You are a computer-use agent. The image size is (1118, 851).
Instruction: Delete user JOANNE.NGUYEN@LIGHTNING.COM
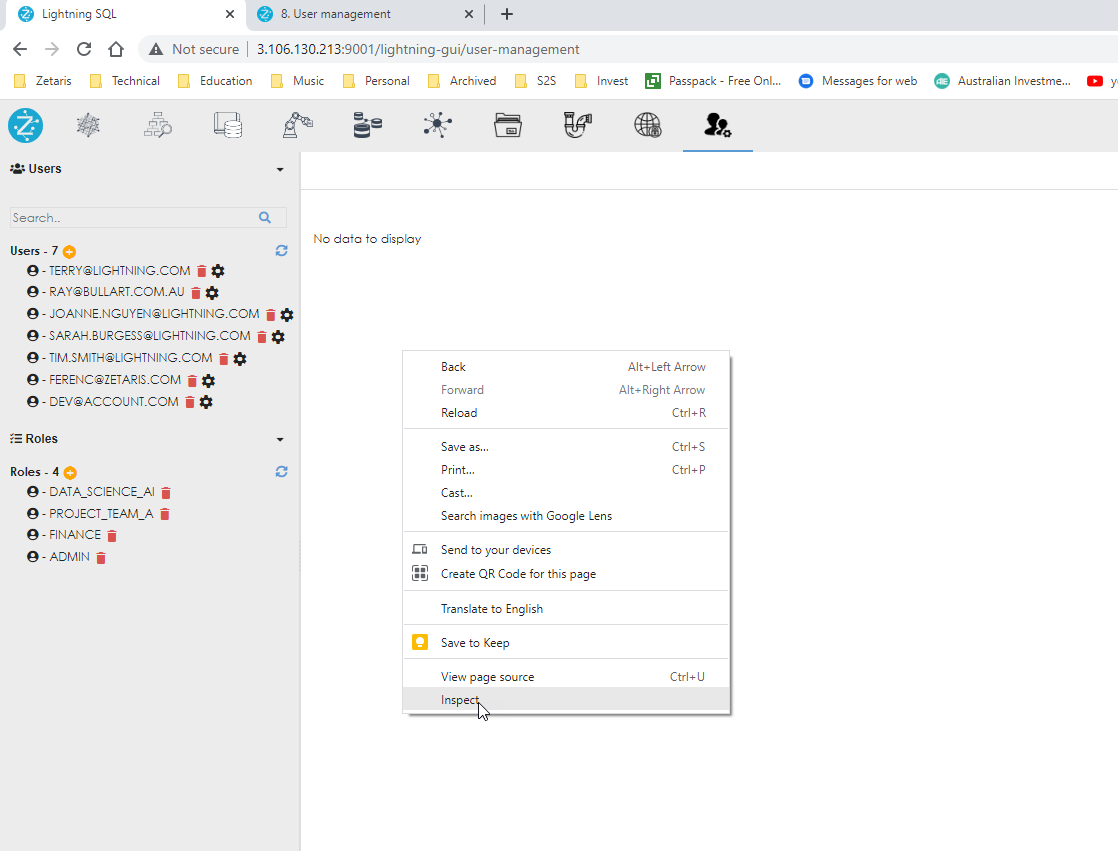pos(271,315)
